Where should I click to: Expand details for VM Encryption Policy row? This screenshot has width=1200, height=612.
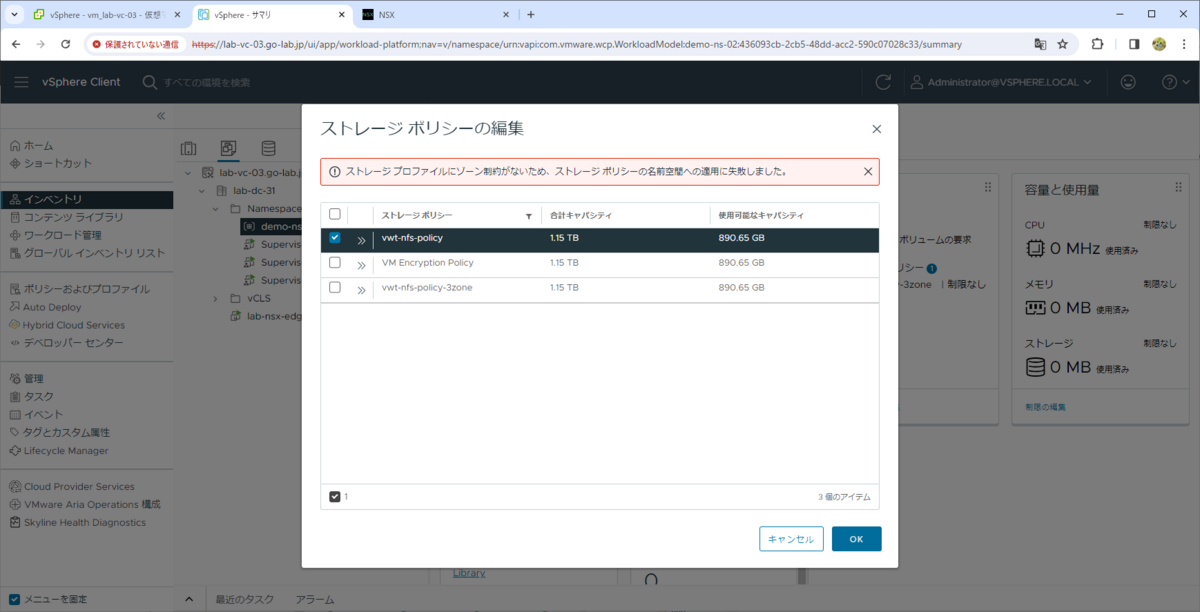click(361, 264)
